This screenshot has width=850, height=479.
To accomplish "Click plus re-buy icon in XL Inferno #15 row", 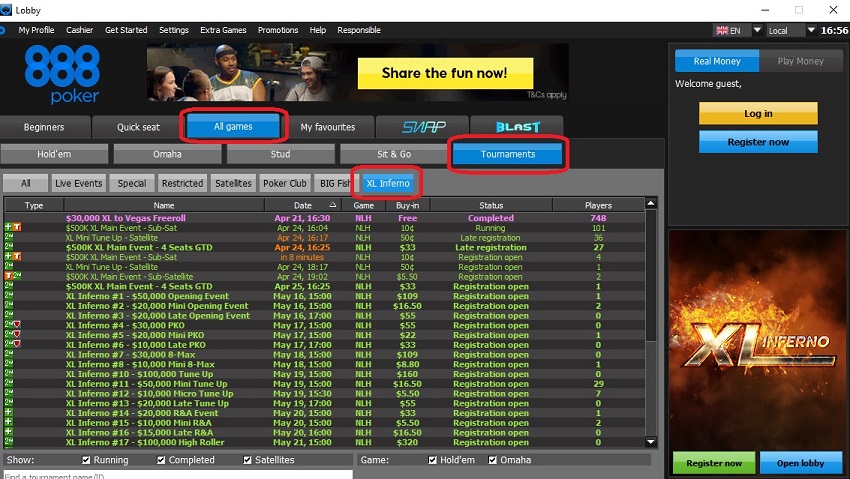I will tap(8, 423).
